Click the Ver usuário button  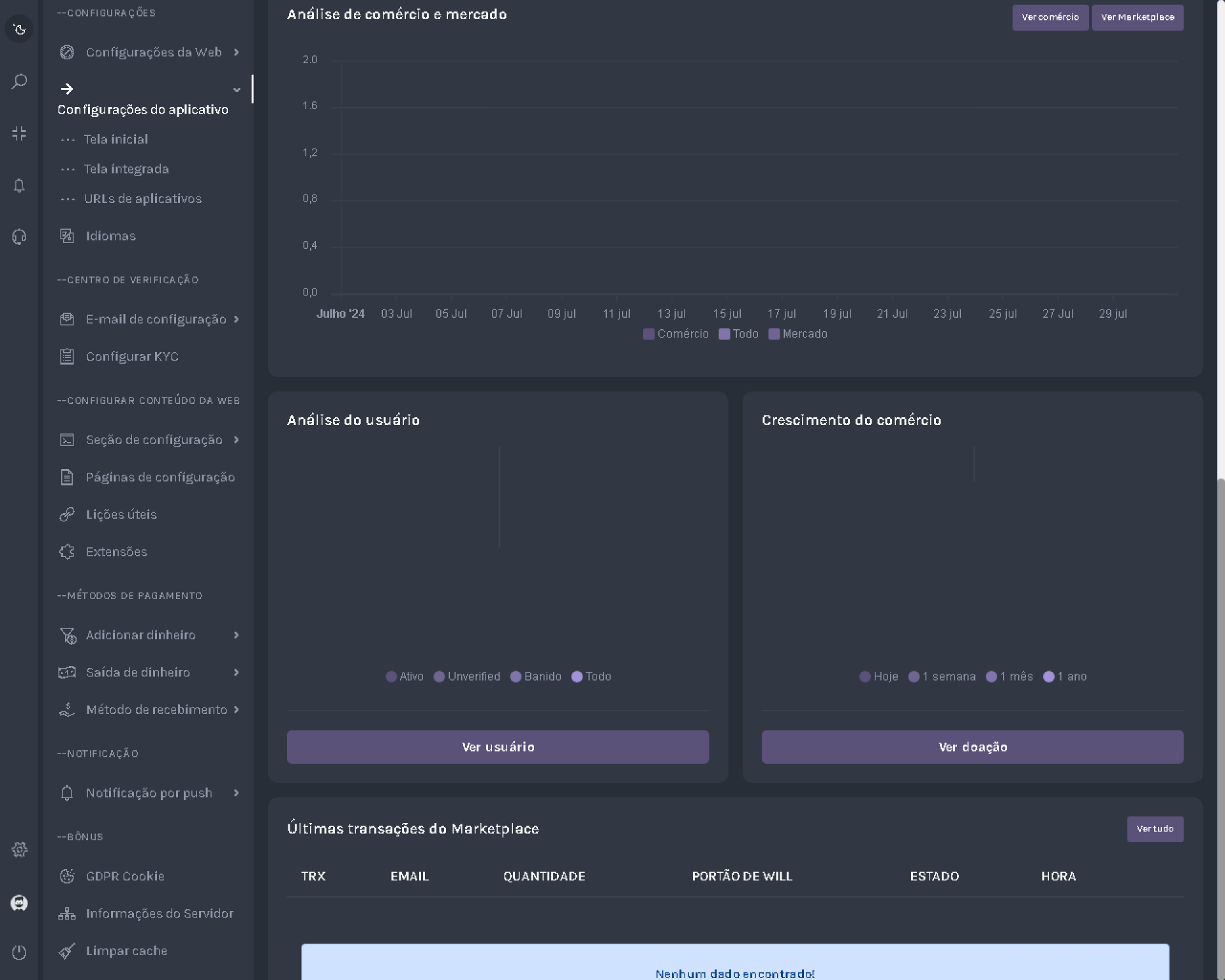tap(498, 746)
